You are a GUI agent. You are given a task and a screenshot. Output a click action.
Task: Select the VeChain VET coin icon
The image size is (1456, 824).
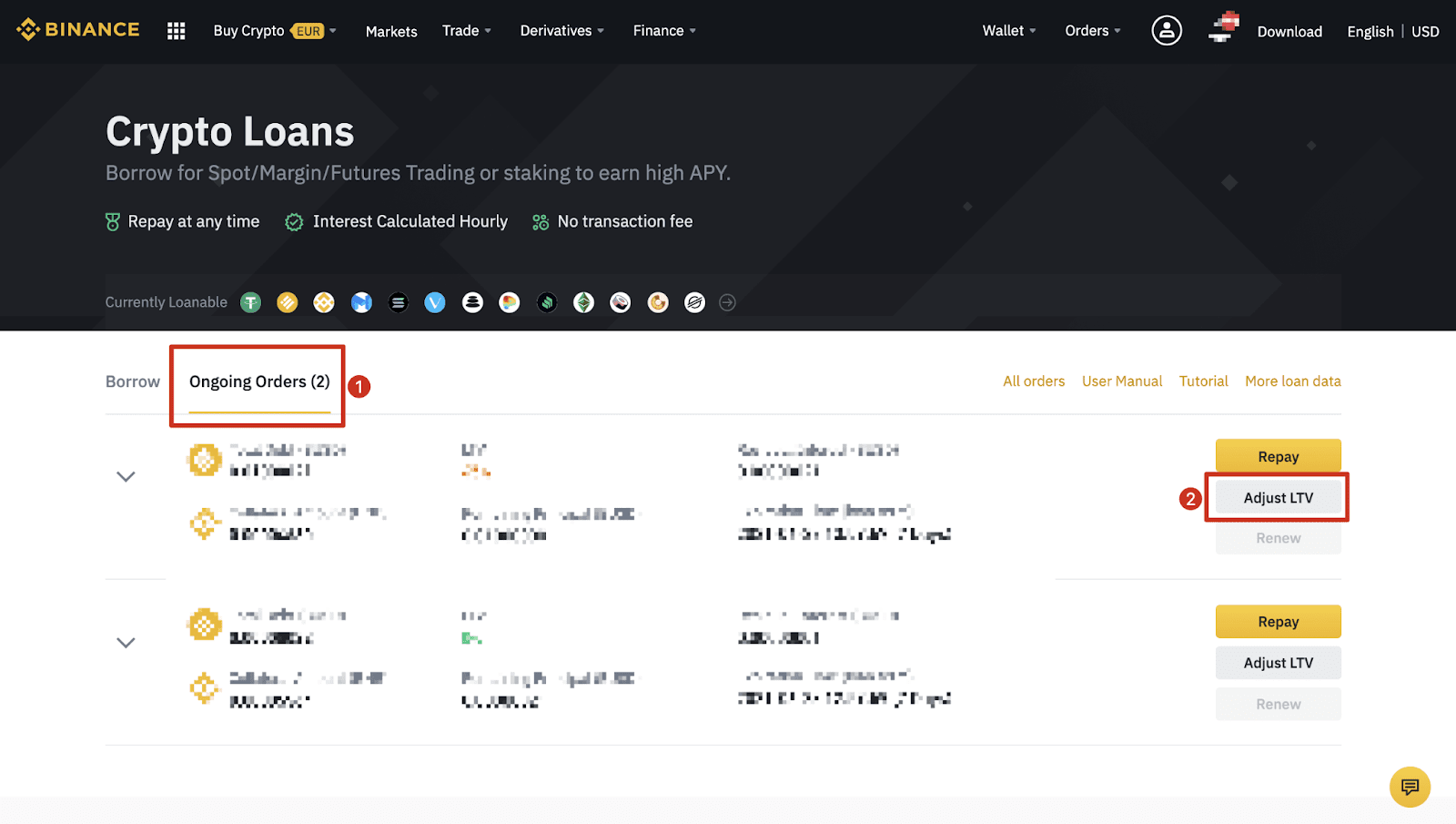click(435, 302)
